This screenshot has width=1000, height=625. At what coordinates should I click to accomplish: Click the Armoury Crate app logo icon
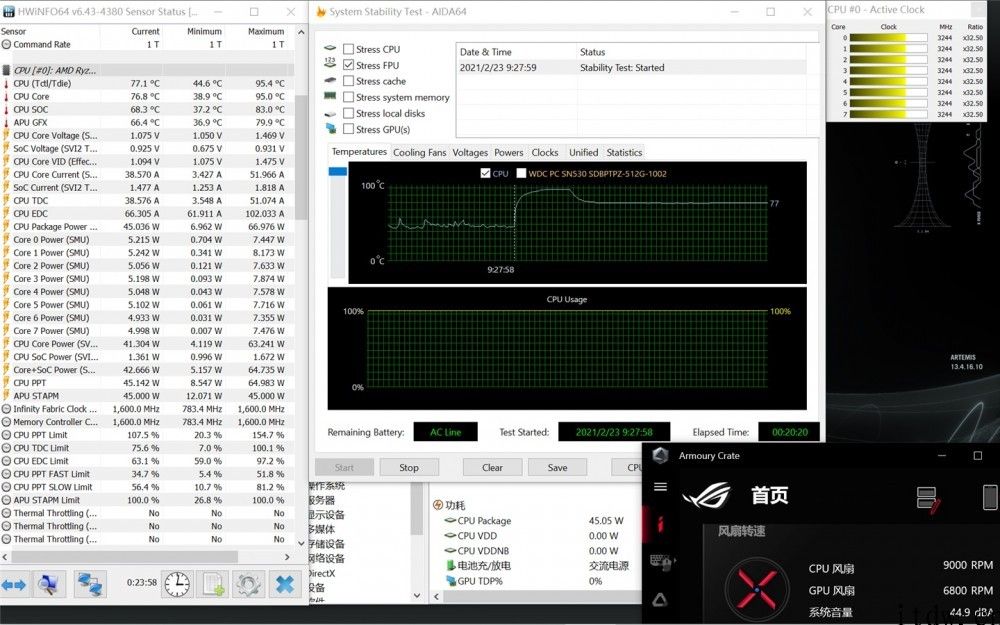[661, 455]
